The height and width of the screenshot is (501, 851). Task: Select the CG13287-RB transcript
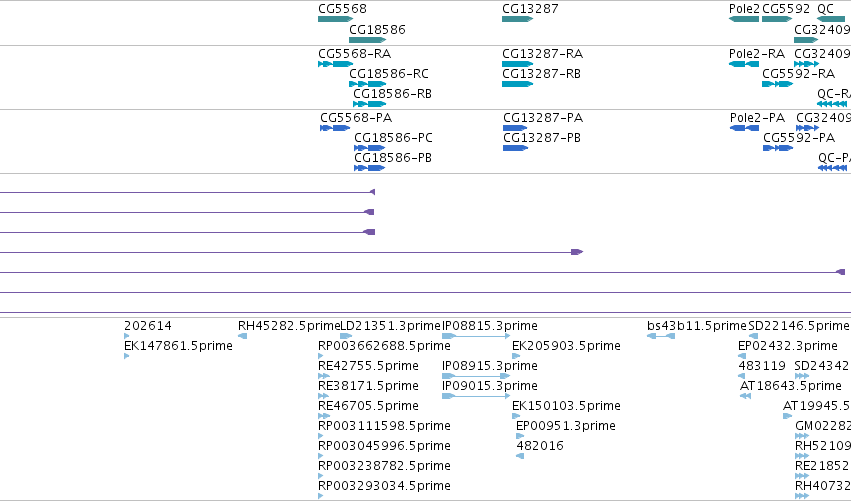point(518,84)
